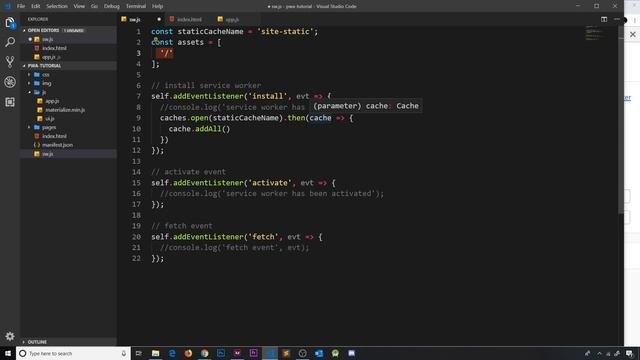Click the Task View taskbar icon

[x=139, y=353]
